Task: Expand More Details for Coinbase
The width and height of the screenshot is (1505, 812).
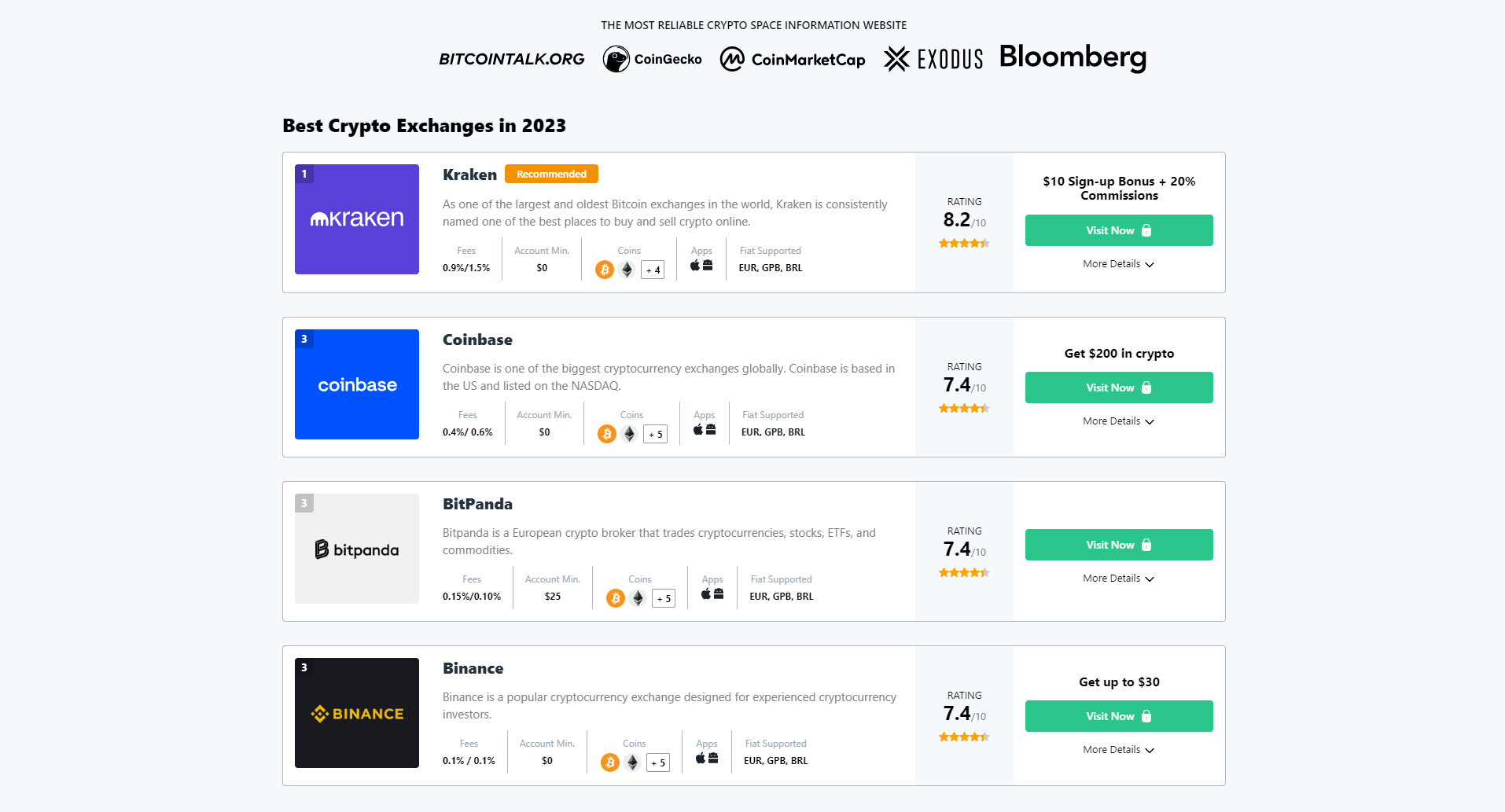Action: [x=1118, y=421]
